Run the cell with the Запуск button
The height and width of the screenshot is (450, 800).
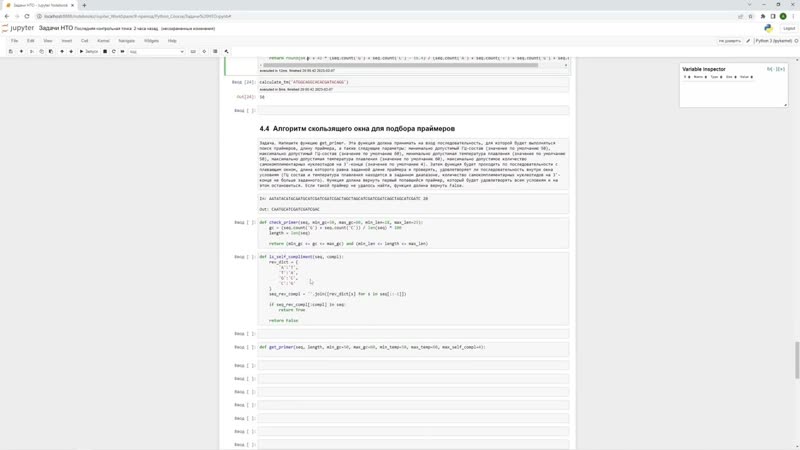pos(89,52)
